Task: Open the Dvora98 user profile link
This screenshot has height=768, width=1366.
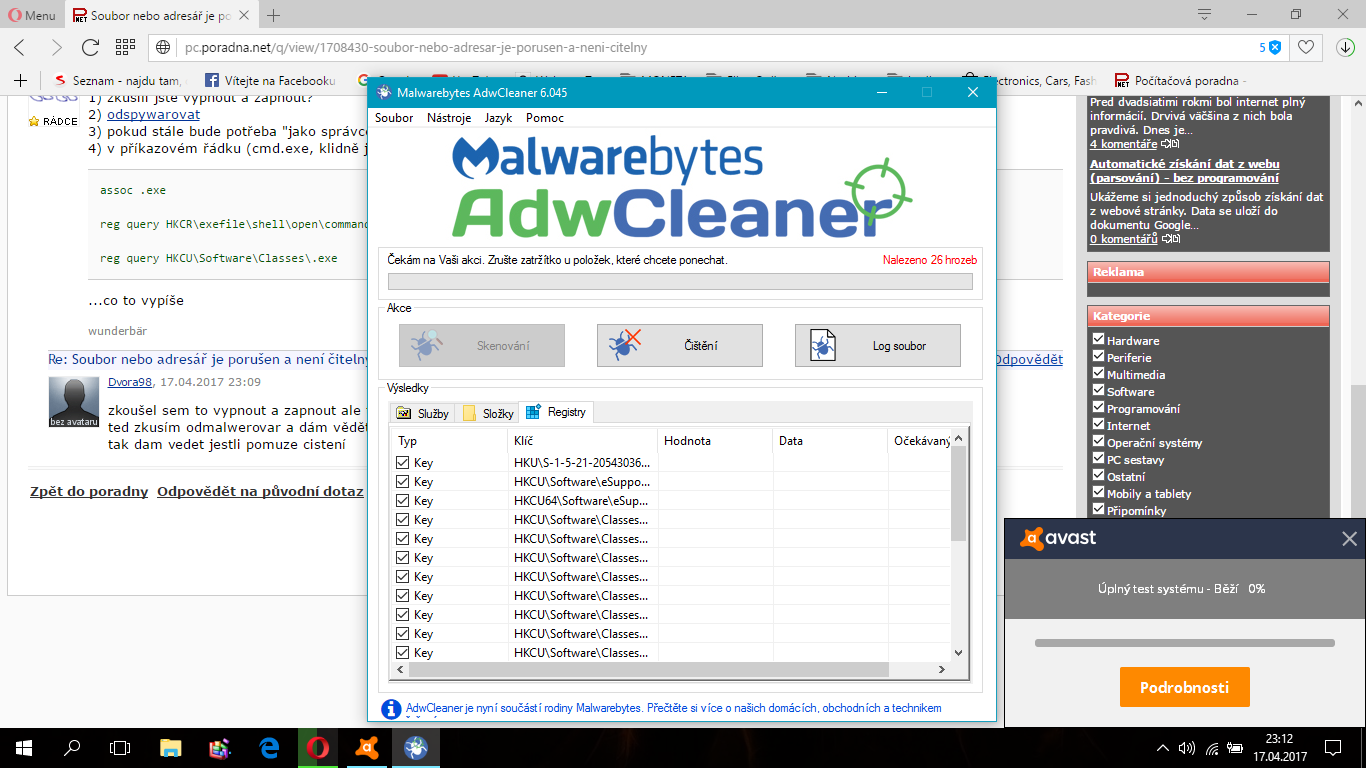Action: point(130,382)
